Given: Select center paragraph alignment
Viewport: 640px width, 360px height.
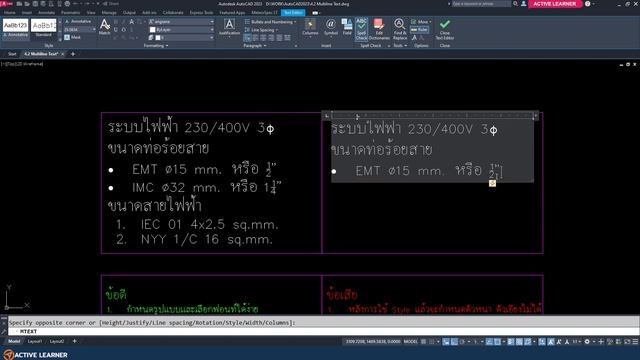Looking at the screenshot, I should (263, 38).
